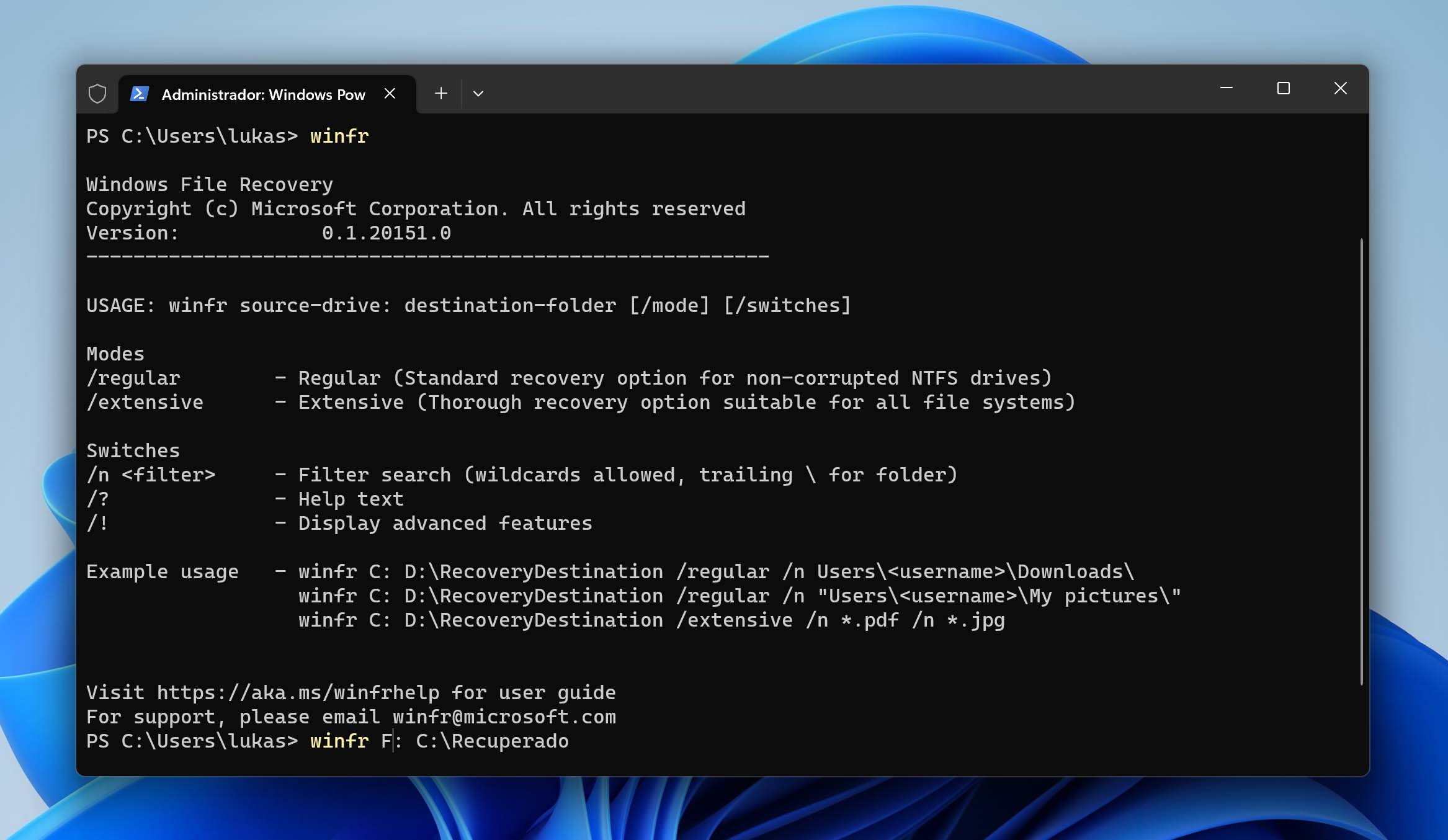Click the winfr@microsoft.com email address
This screenshot has height=840, width=1448.
click(504, 717)
